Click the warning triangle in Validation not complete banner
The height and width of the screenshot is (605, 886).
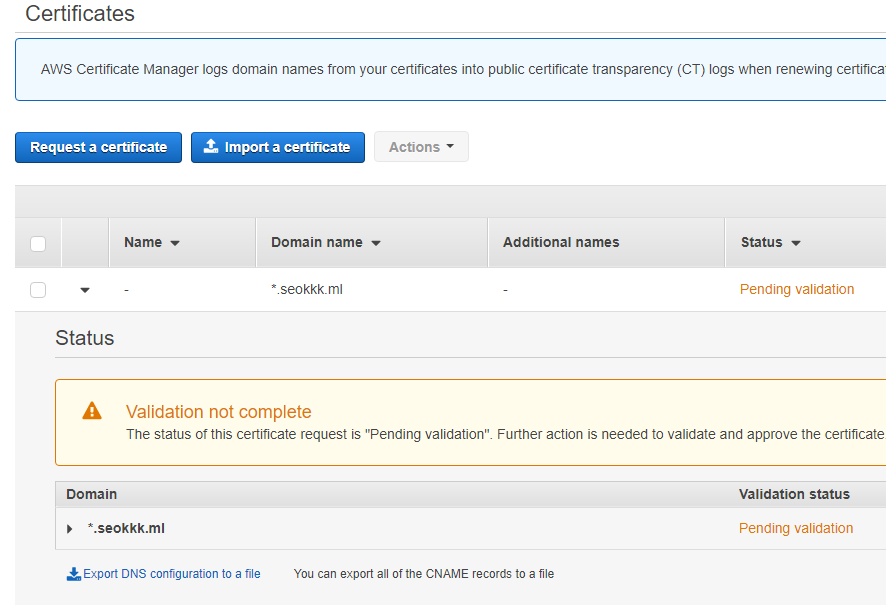click(x=92, y=410)
